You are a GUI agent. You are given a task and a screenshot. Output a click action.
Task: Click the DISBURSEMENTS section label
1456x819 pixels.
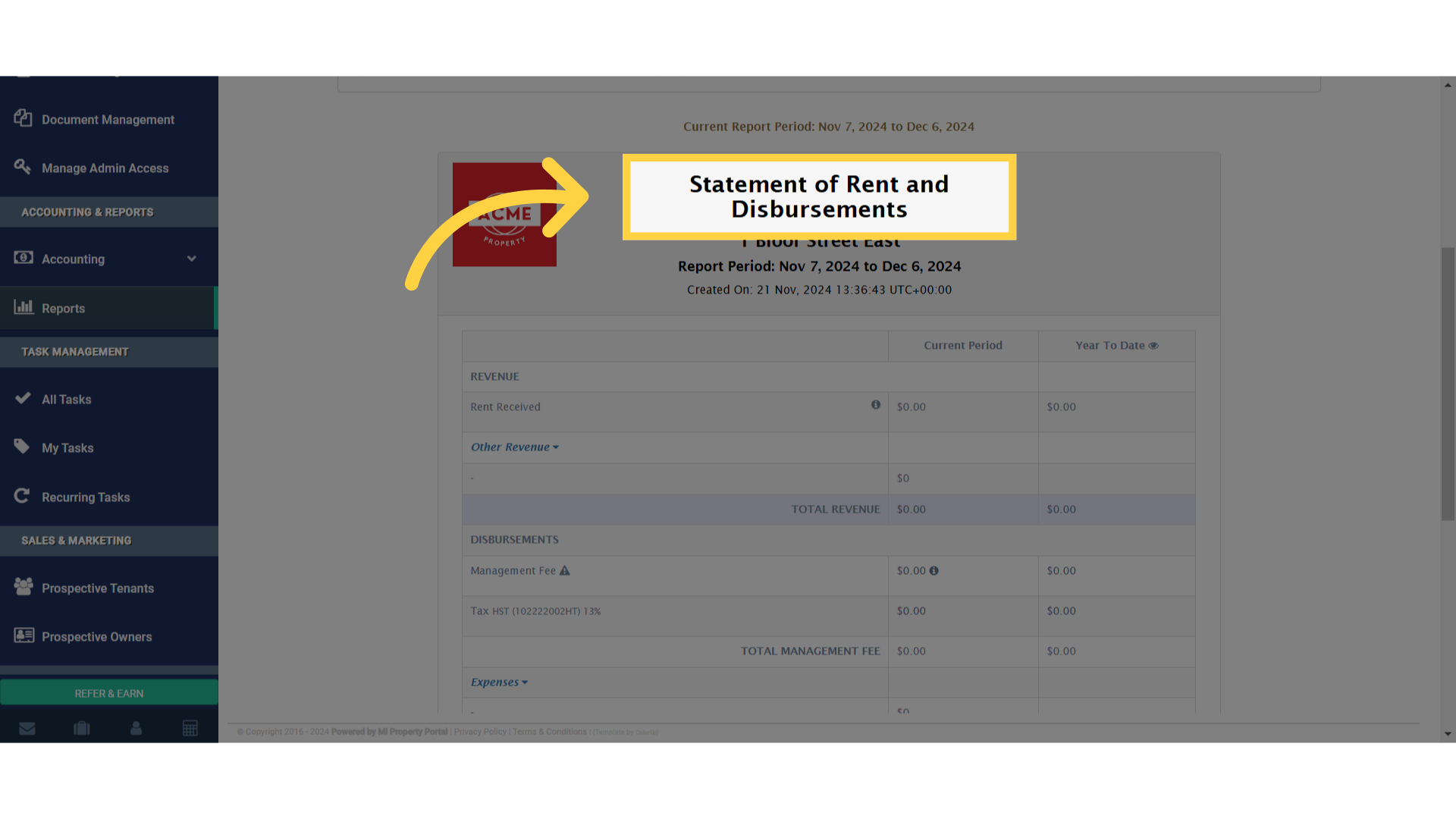pos(514,540)
